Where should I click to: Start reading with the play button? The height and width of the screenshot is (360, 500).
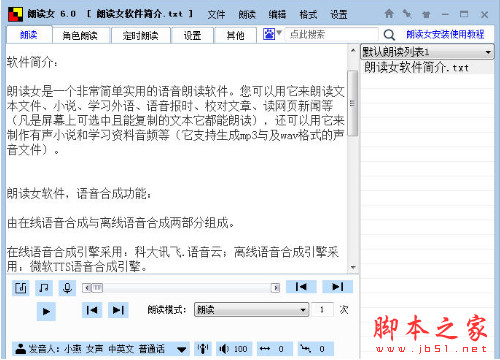coord(46,311)
